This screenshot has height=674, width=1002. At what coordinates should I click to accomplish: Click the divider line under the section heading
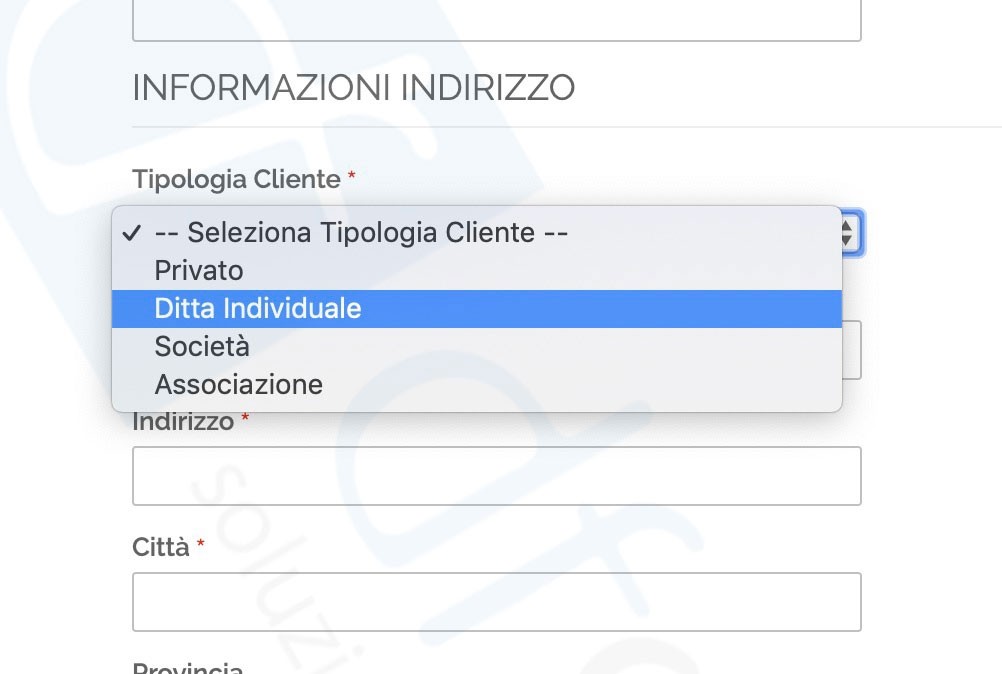pos(567,127)
